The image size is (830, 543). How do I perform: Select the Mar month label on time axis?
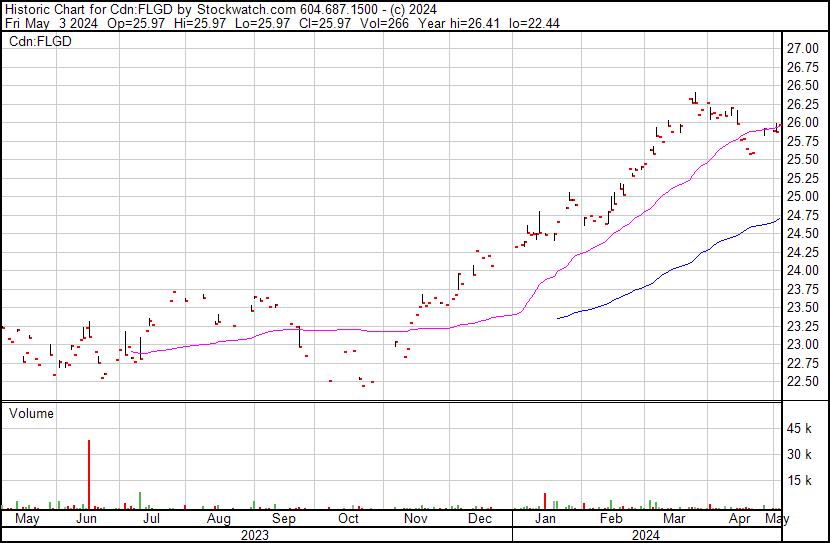(x=674, y=520)
